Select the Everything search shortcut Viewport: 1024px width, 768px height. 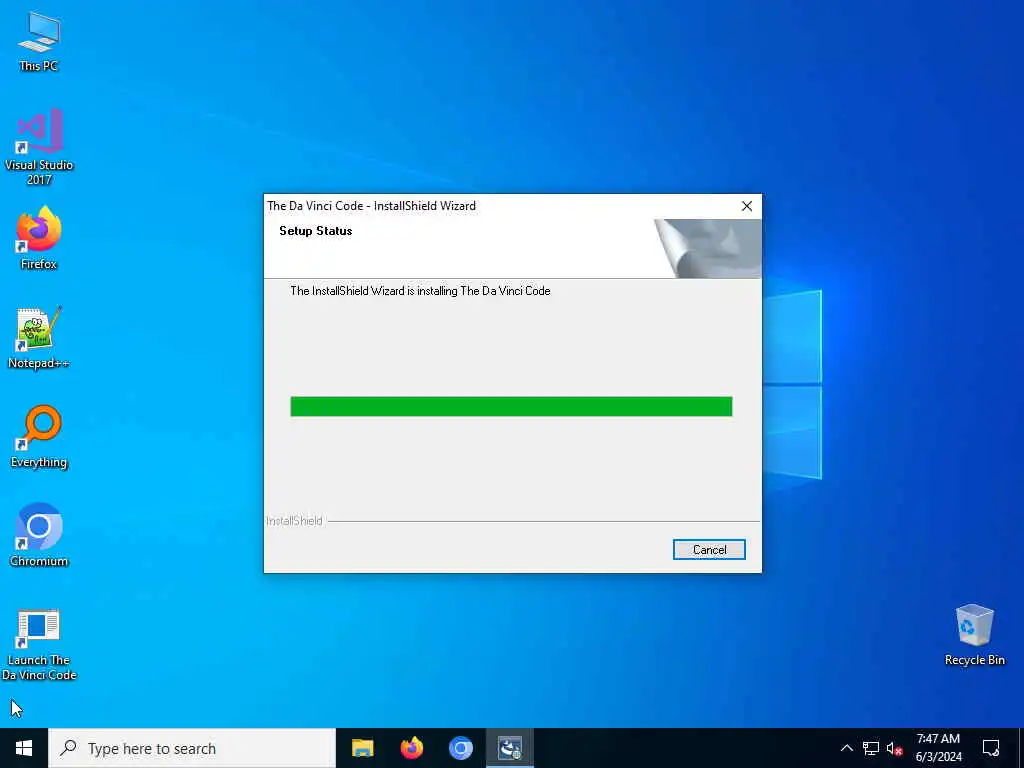coord(39,436)
